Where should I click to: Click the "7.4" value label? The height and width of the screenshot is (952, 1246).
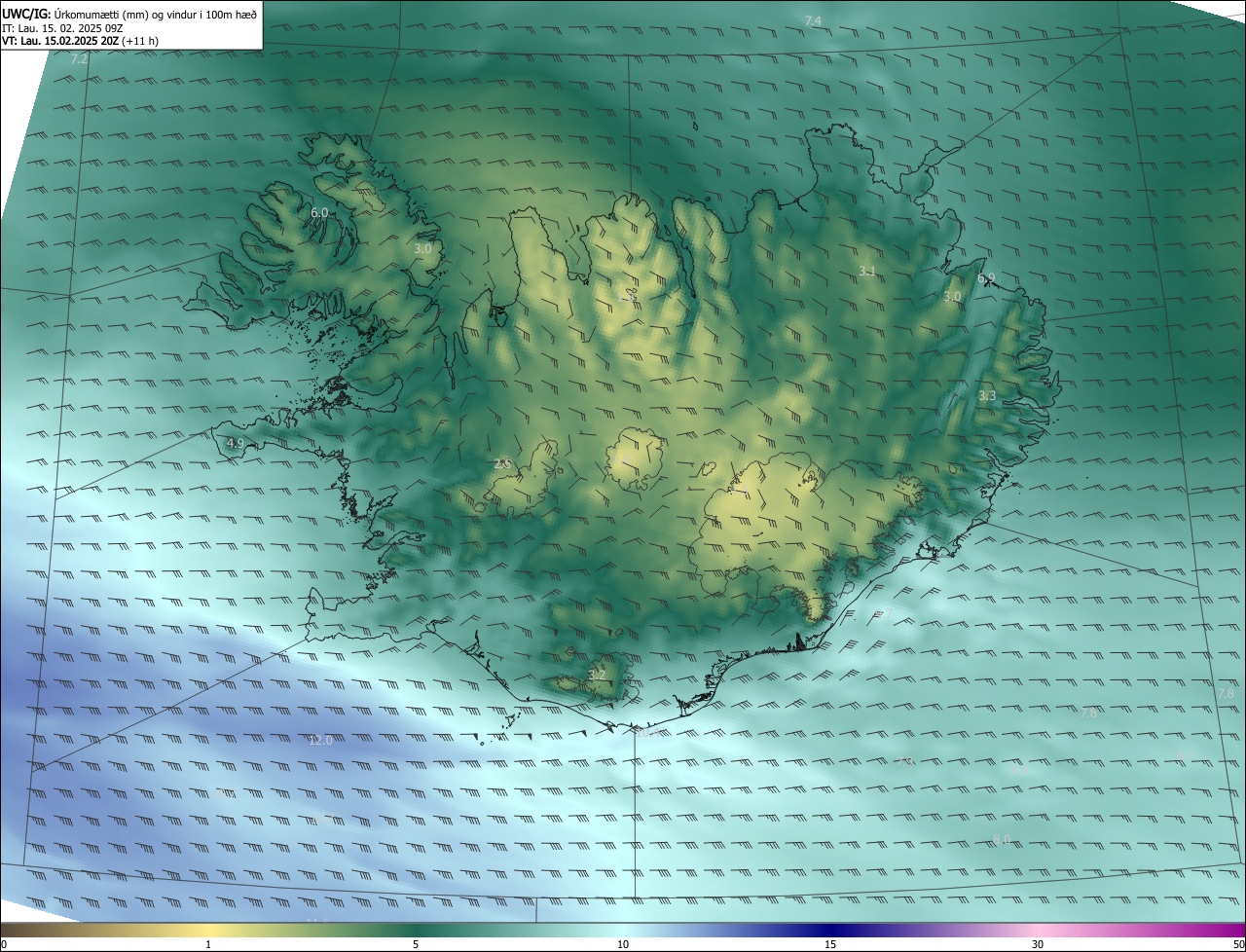coord(813,20)
